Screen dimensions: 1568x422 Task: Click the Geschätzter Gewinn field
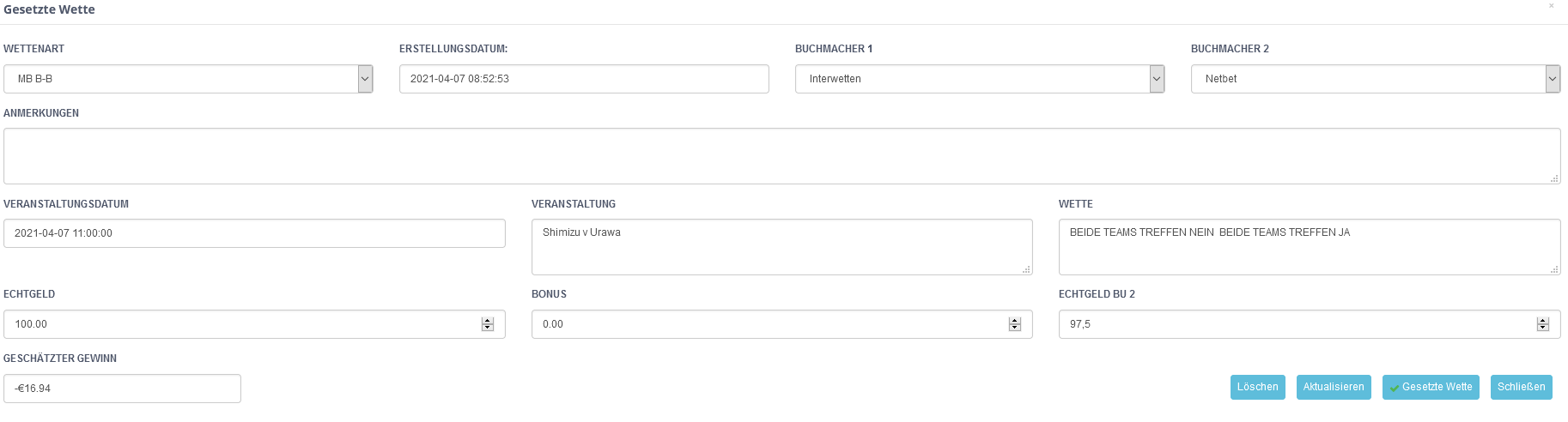pyautogui.click(x=122, y=389)
